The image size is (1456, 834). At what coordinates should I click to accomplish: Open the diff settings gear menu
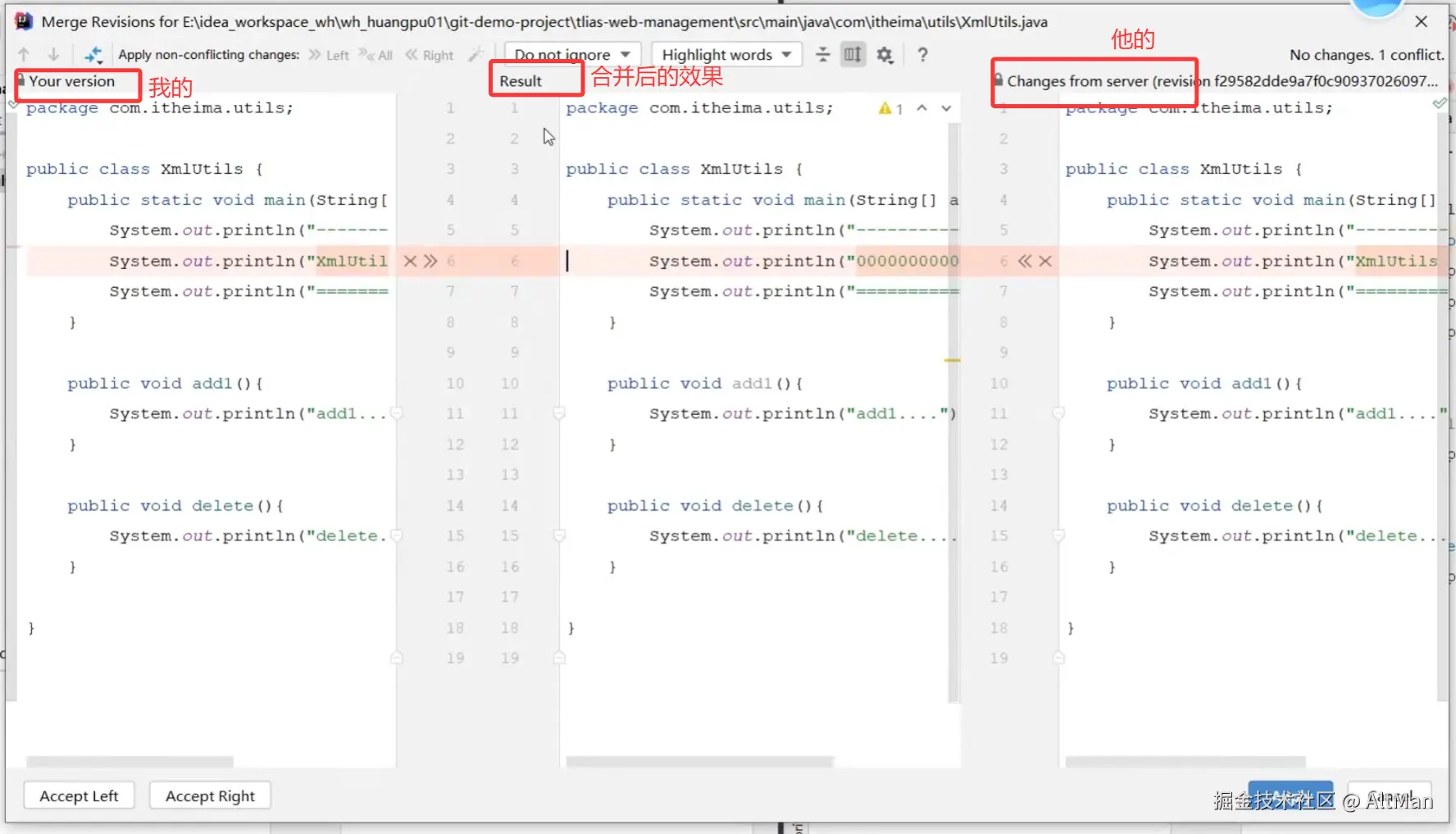tap(885, 55)
